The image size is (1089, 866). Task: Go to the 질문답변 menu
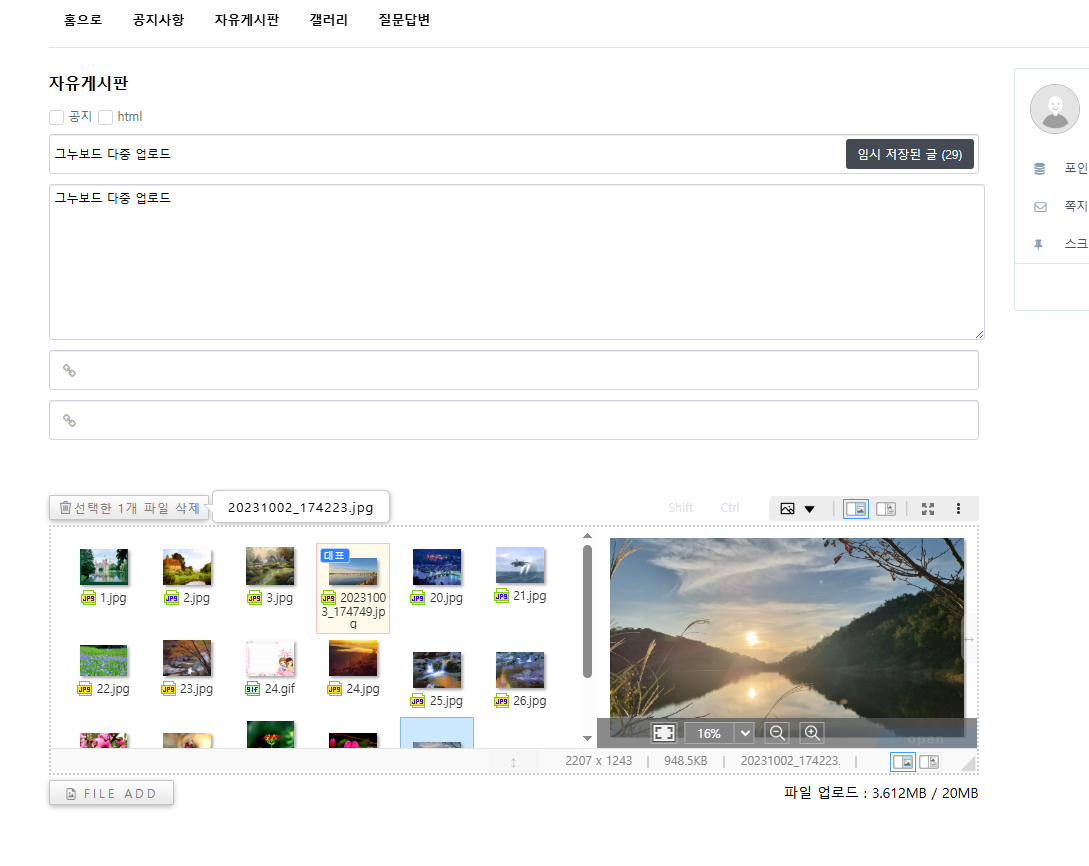(x=404, y=20)
